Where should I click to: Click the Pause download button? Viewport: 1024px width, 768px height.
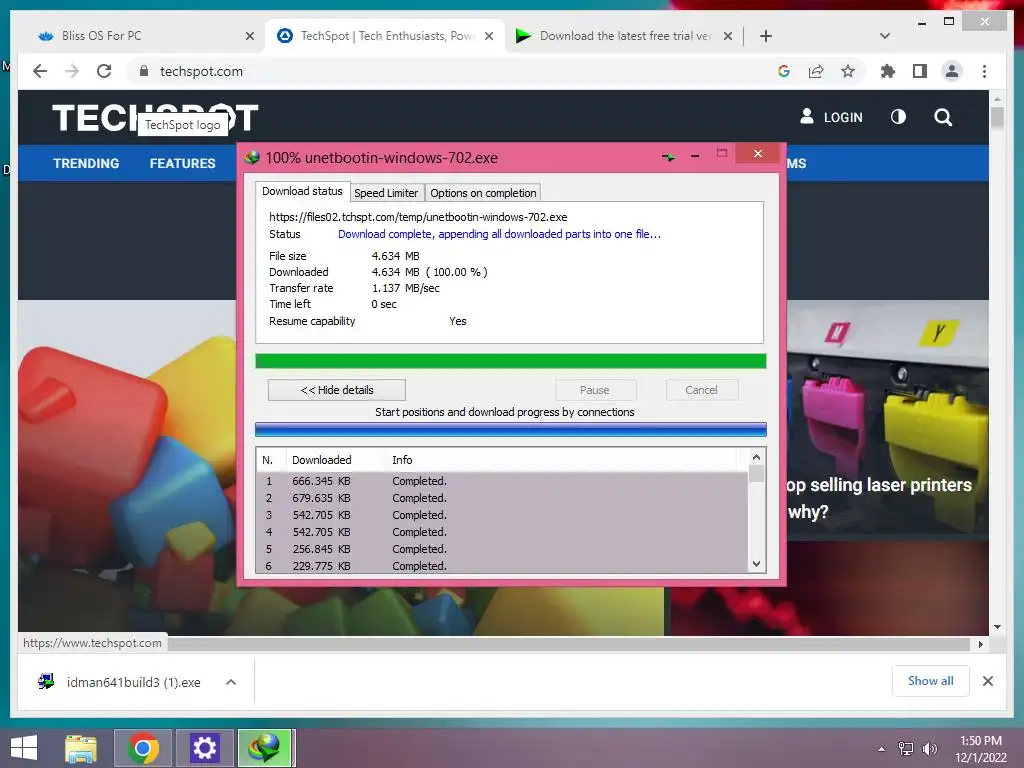pos(594,390)
